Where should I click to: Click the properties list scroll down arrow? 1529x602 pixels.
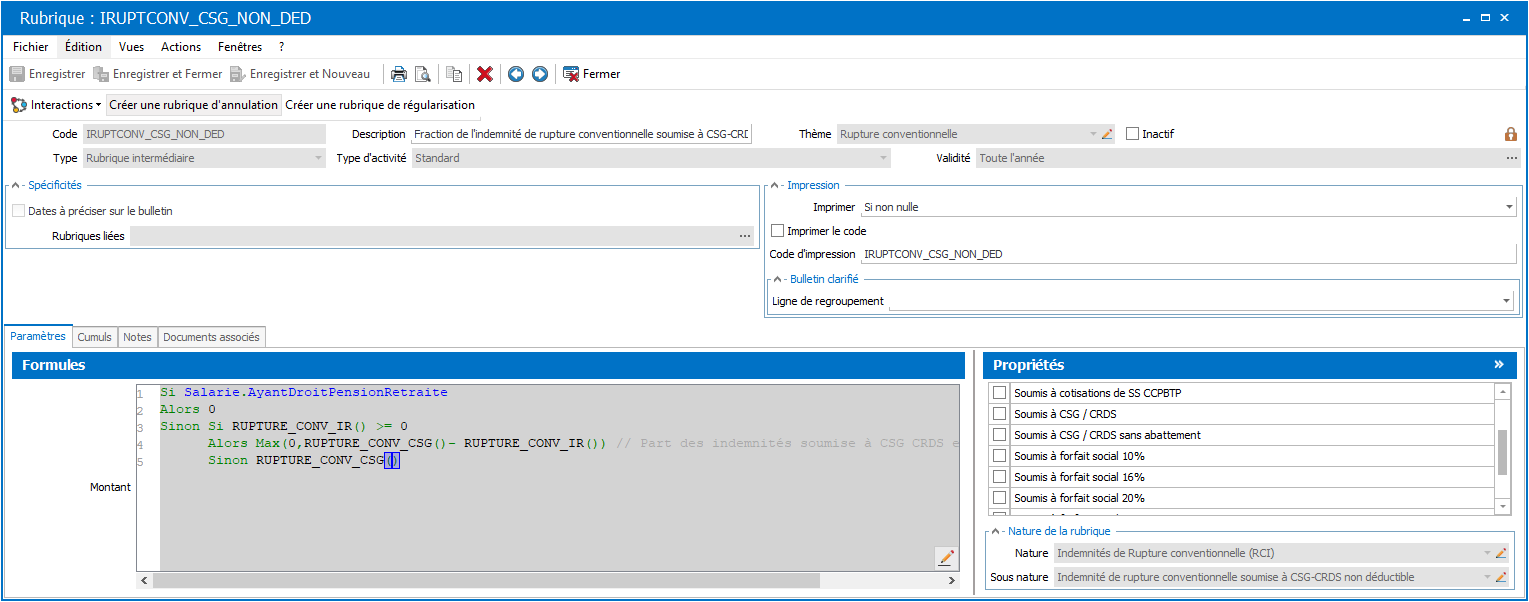1502,507
